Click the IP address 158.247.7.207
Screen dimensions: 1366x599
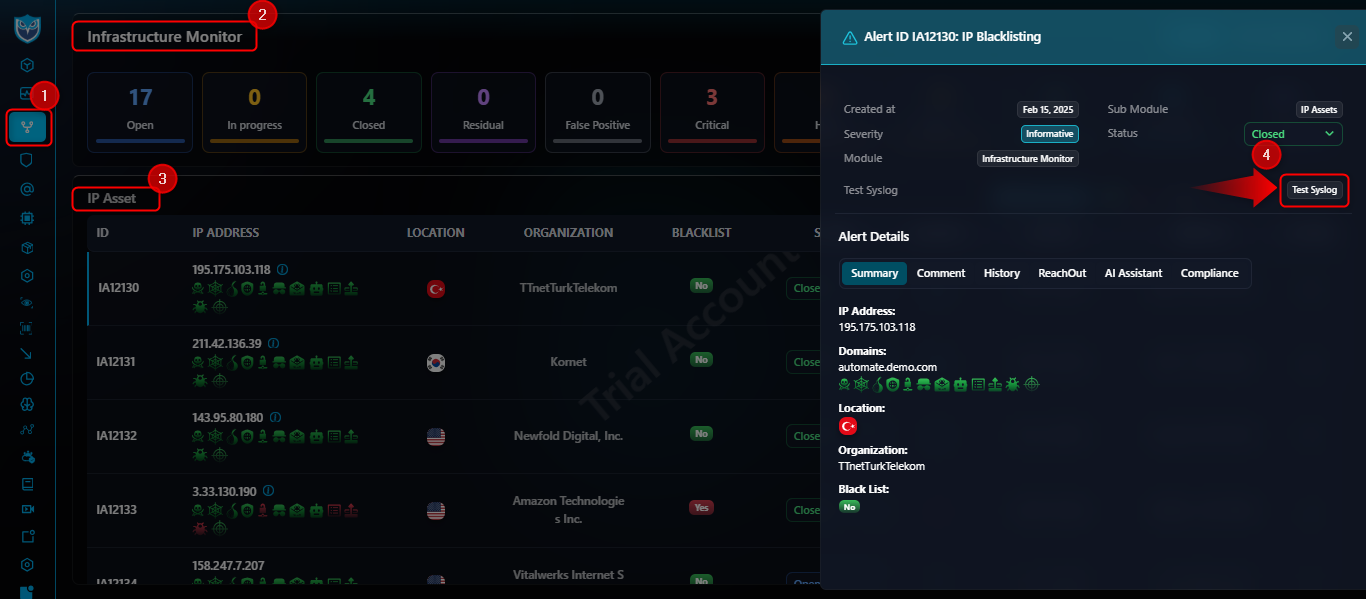228,566
